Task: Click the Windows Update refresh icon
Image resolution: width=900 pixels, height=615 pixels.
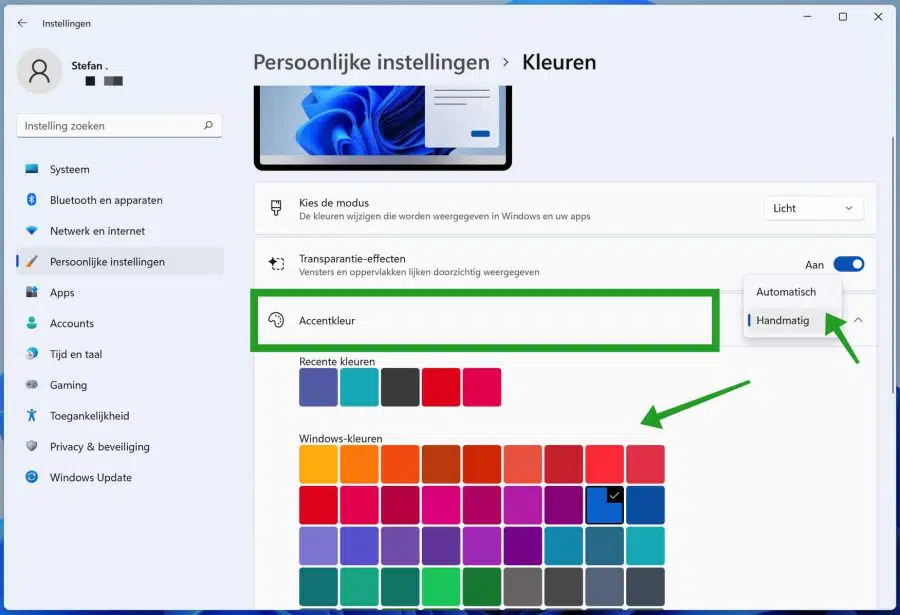Action: 32,477
